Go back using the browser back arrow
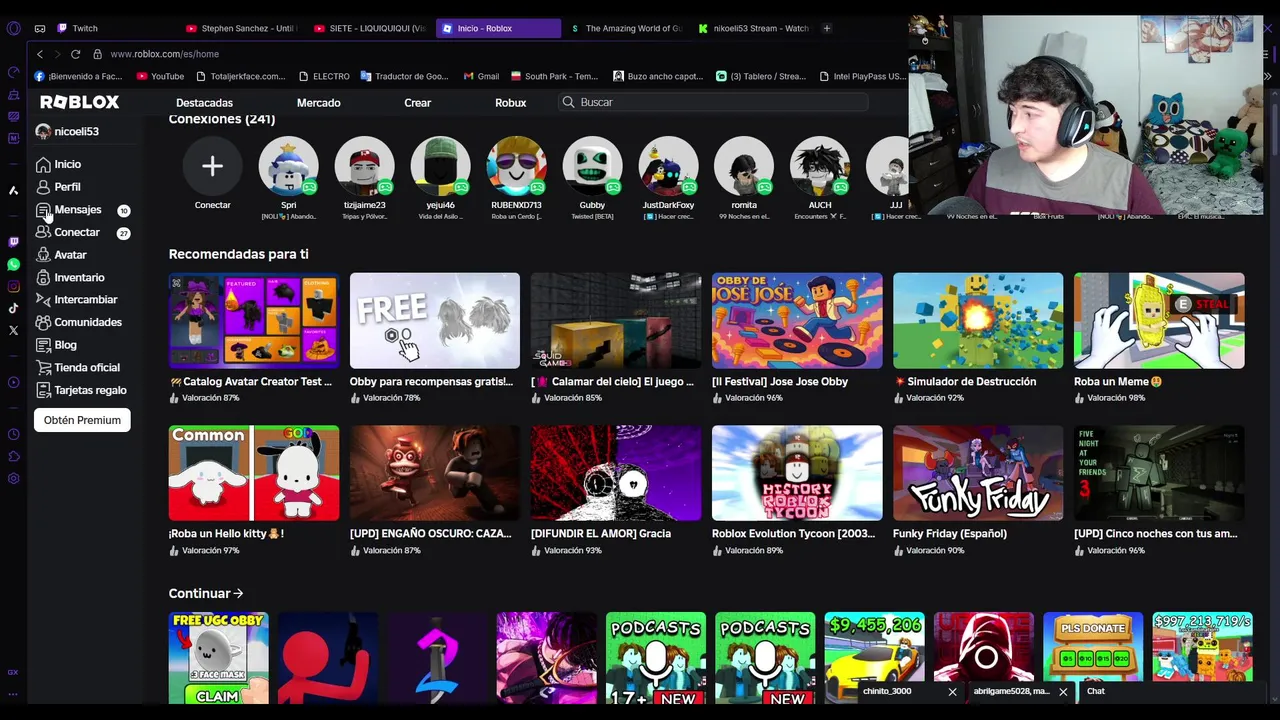 [x=39, y=54]
